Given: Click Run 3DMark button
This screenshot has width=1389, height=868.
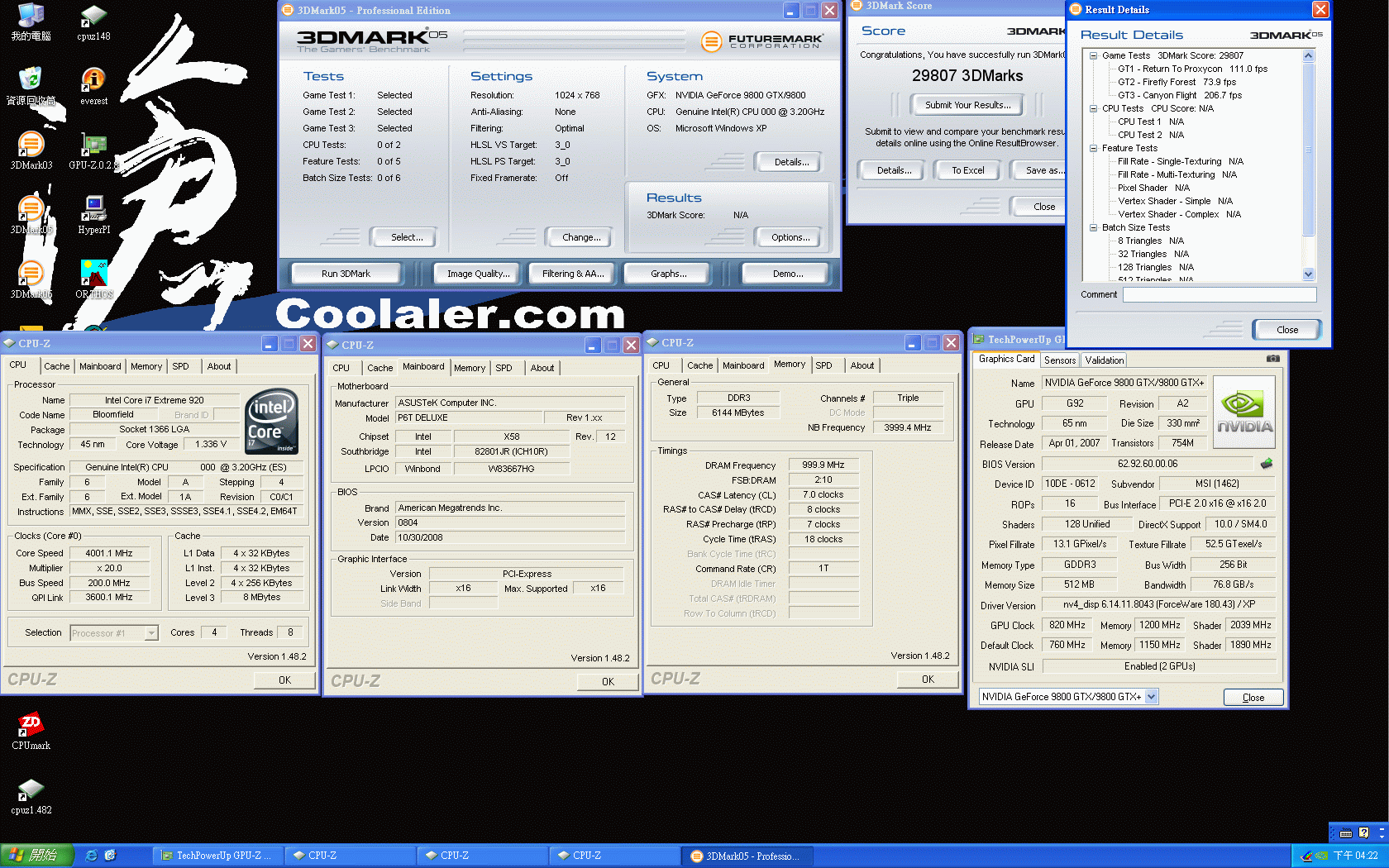Looking at the screenshot, I should [346, 274].
